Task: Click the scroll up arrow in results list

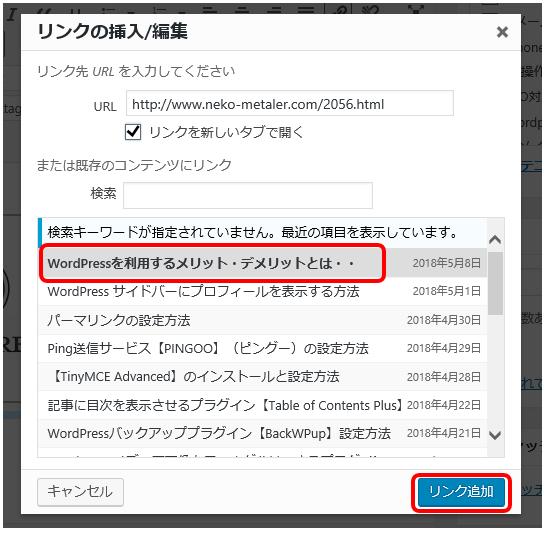Action: click(495, 240)
